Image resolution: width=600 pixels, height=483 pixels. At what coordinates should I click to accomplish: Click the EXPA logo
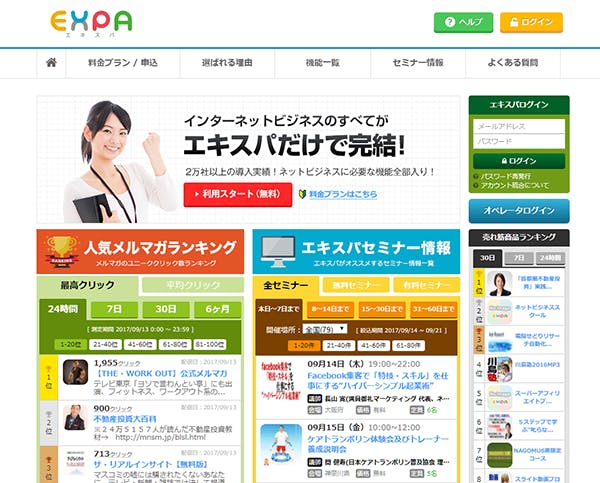tap(91, 23)
